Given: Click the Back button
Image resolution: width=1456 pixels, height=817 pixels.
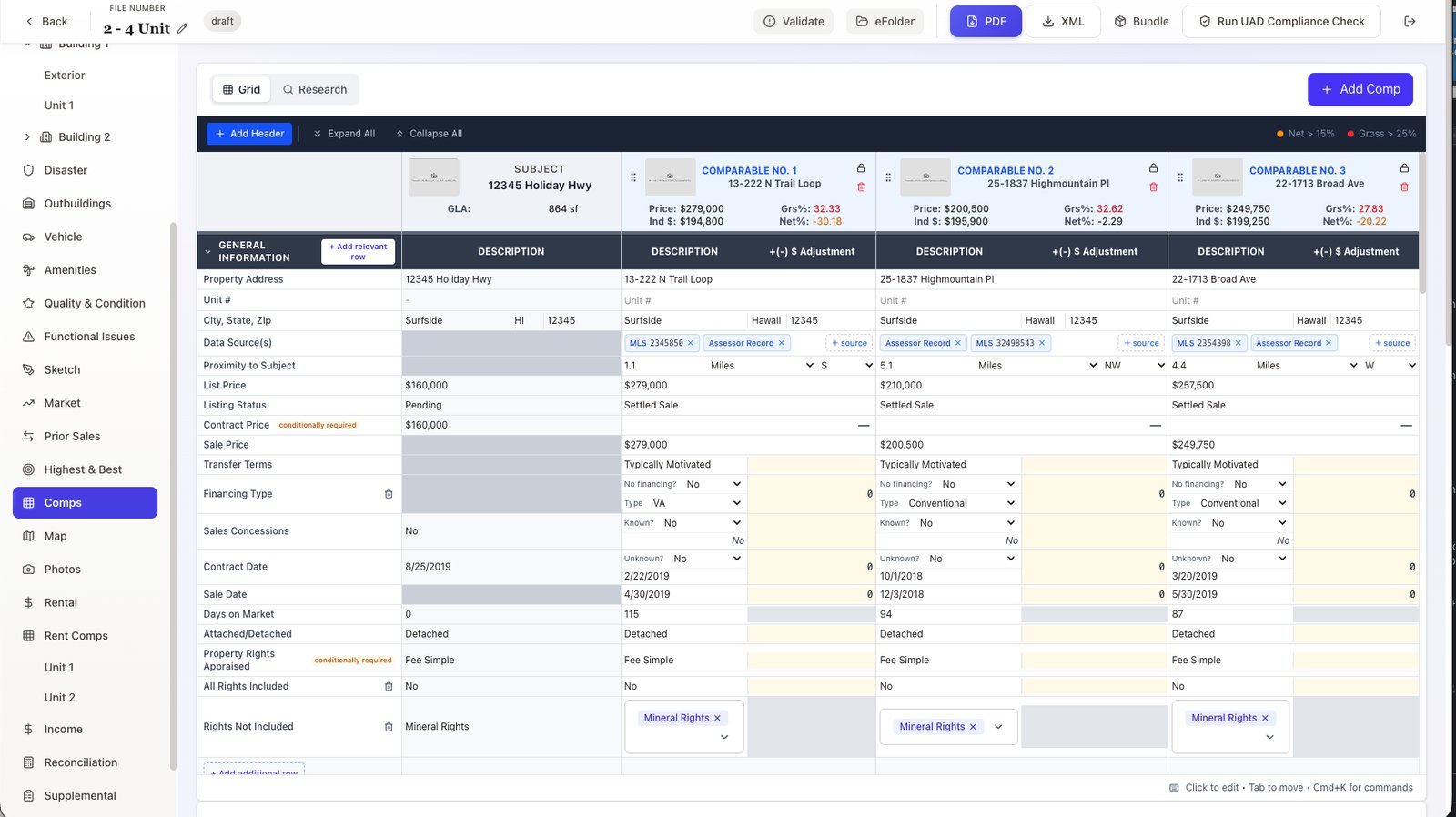Looking at the screenshot, I should [x=46, y=21].
